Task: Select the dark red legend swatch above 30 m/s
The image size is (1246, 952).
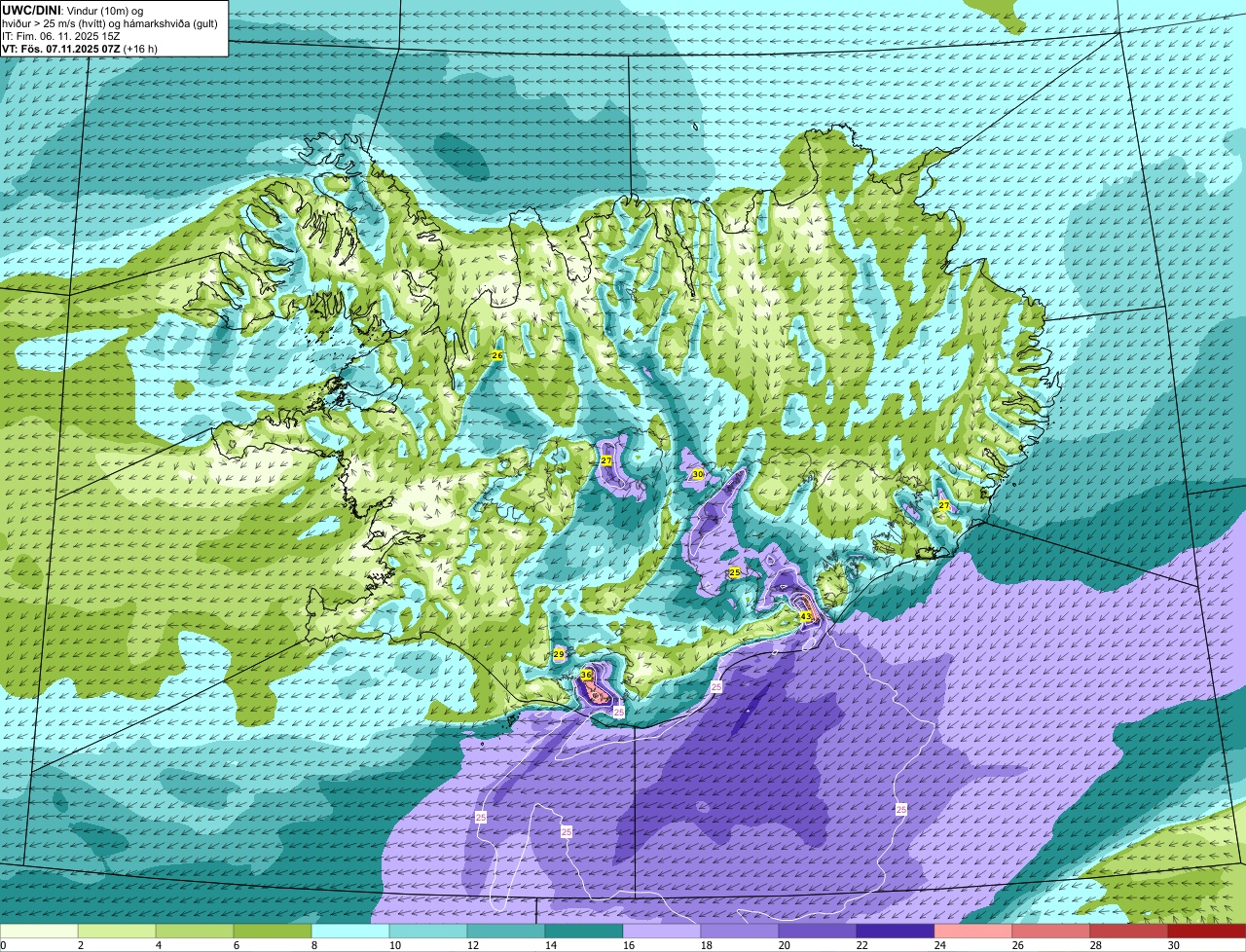Action: [x=1207, y=931]
